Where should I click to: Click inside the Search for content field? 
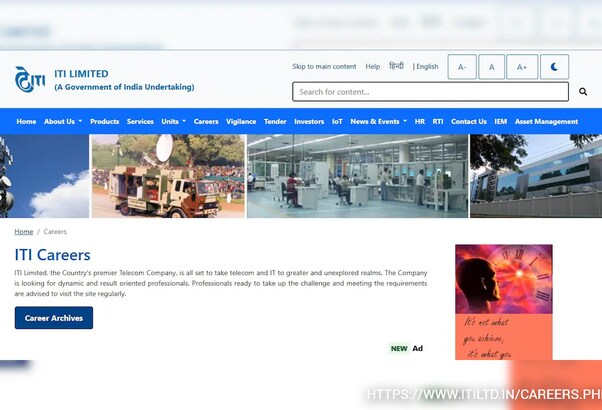pyautogui.click(x=430, y=92)
